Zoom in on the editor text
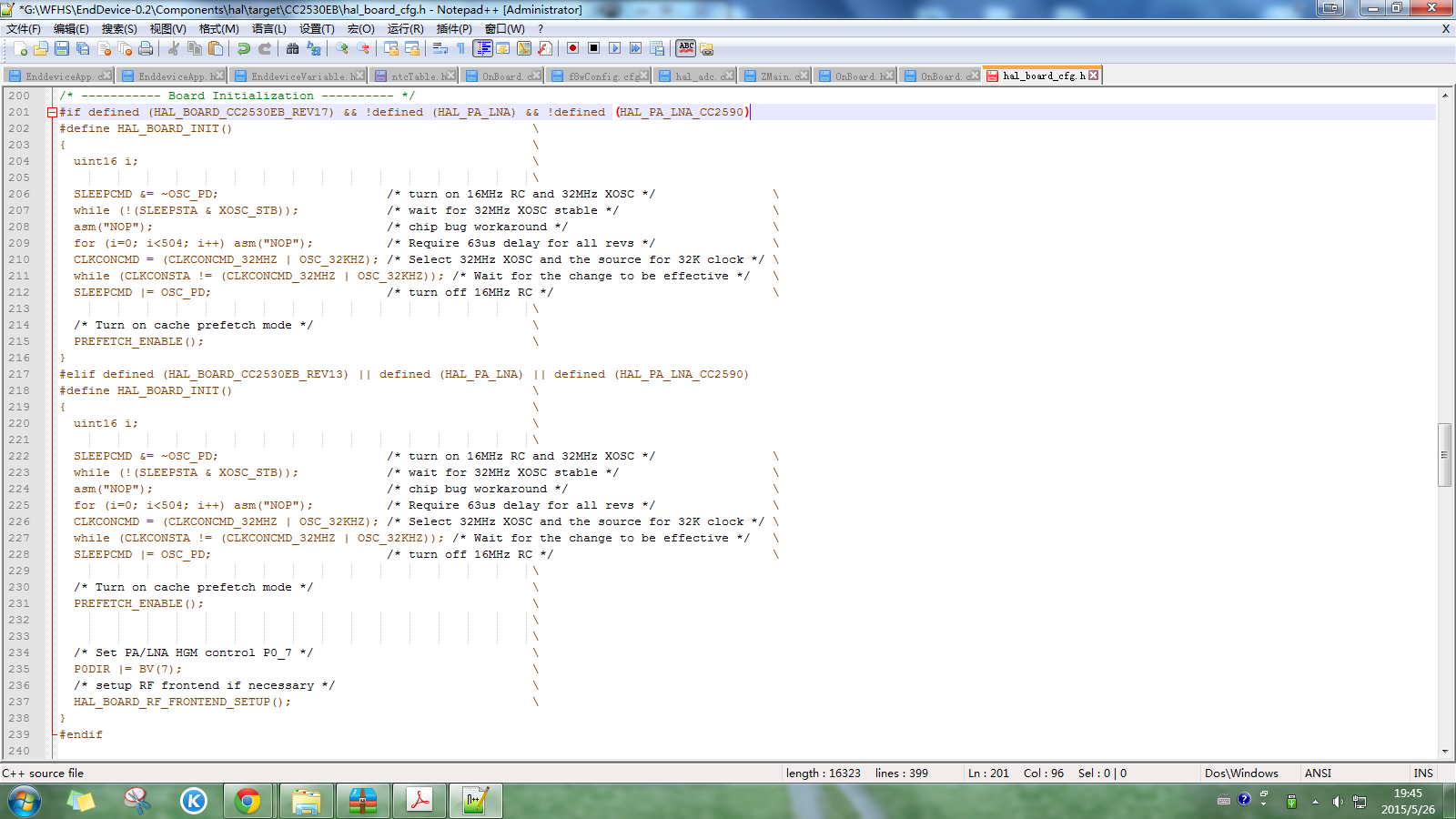 [x=342, y=48]
